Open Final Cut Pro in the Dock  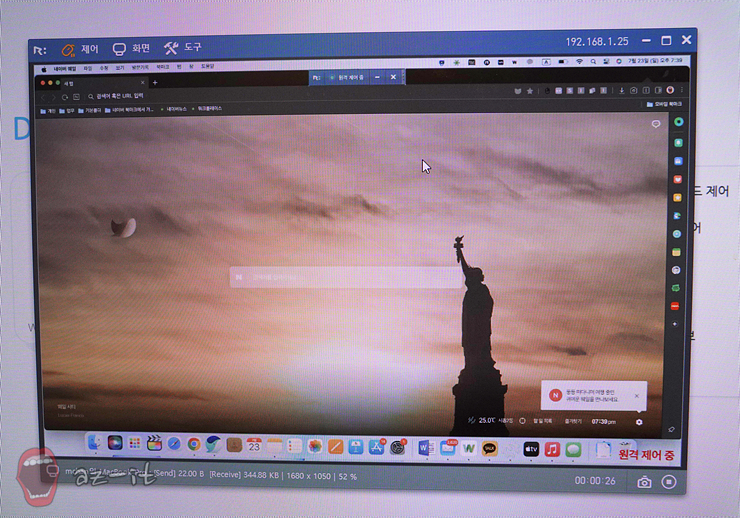click(x=154, y=443)
